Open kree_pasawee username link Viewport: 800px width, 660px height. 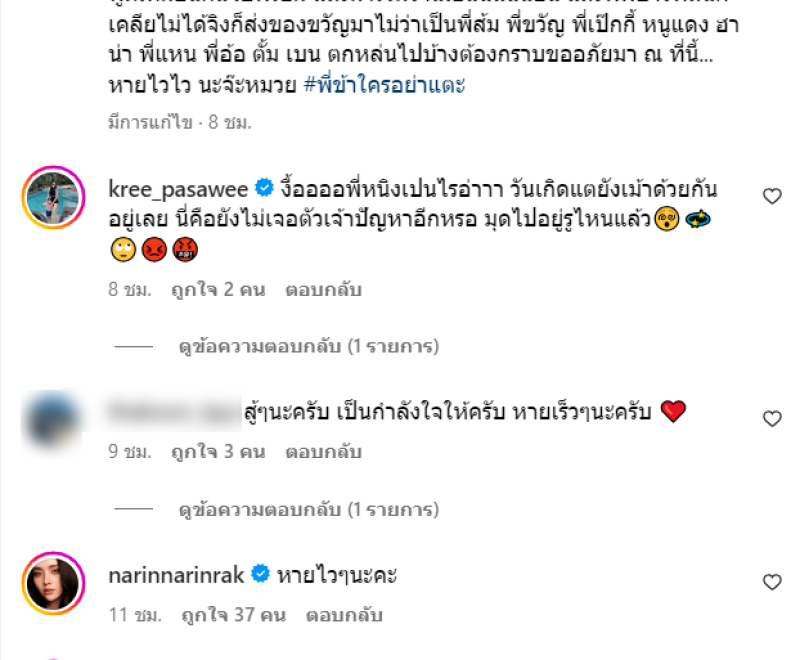pos(178,189)
